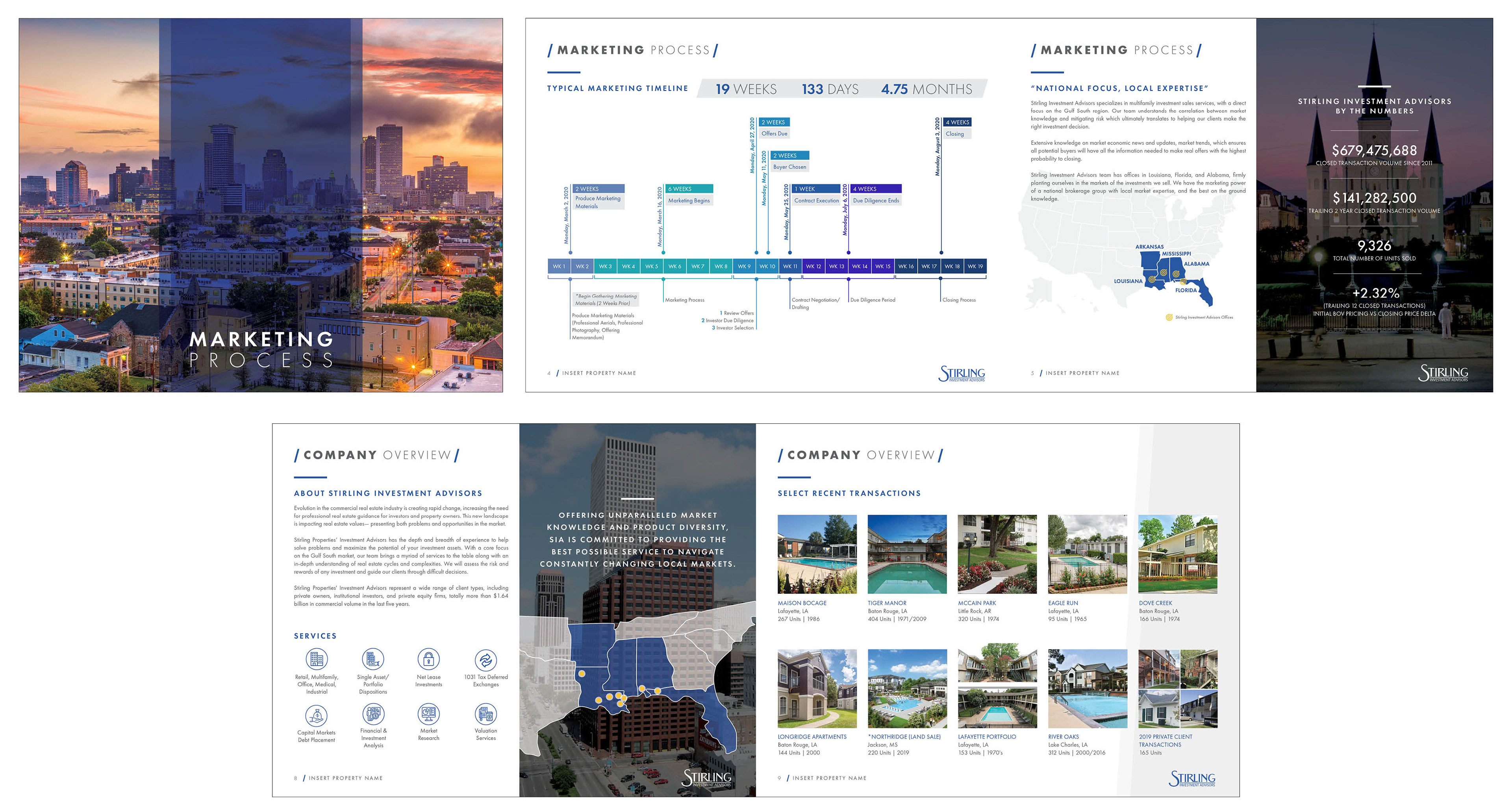Click the Valuation Services icon

[x=485, y=714]
